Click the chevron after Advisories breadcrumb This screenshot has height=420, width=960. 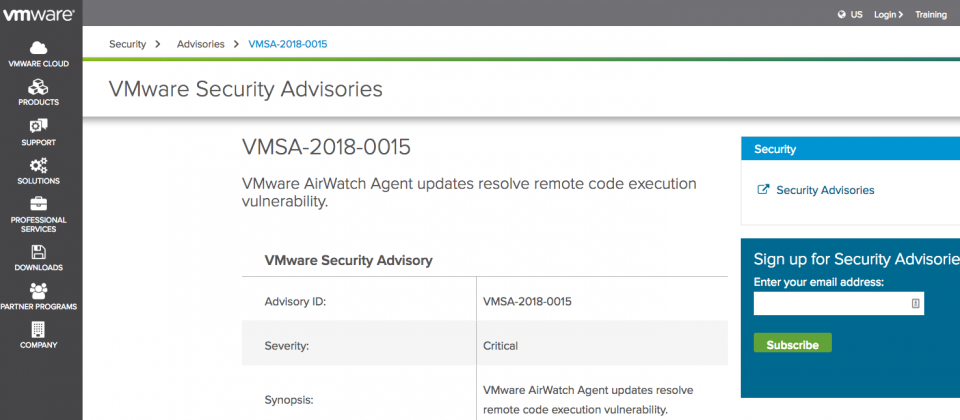coord(236,44)
